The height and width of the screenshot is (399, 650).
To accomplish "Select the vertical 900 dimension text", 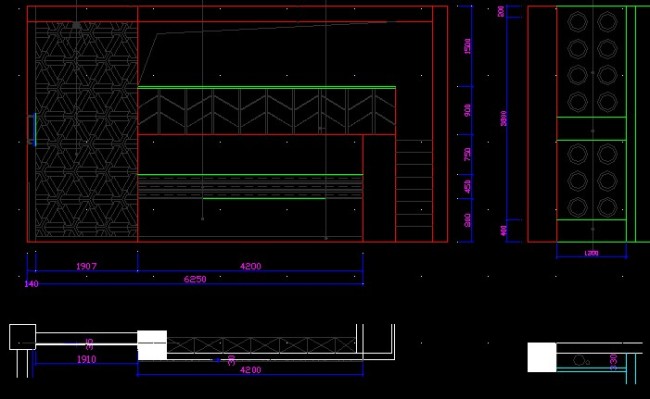I will (x=468, y=110).
